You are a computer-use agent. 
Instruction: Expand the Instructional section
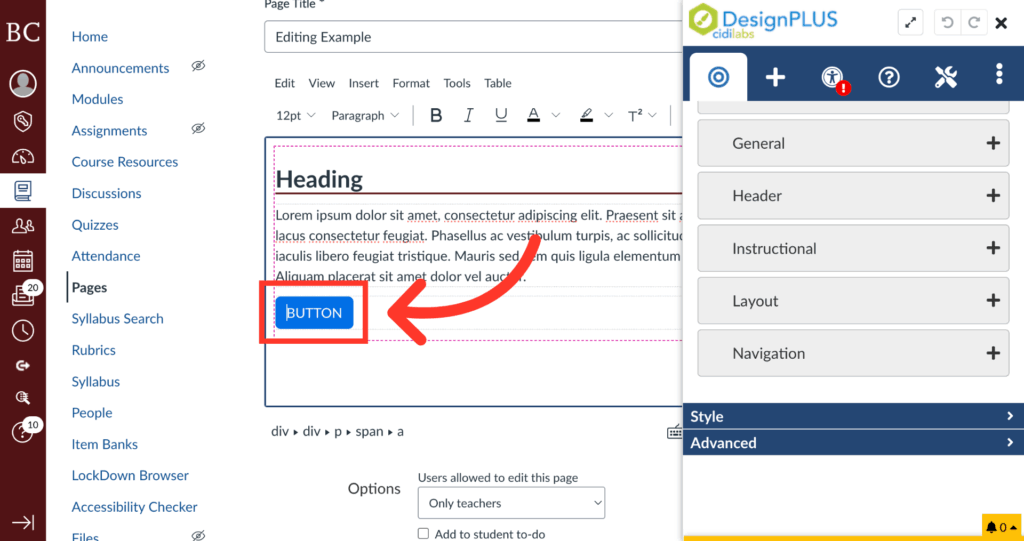pos(853,248)
